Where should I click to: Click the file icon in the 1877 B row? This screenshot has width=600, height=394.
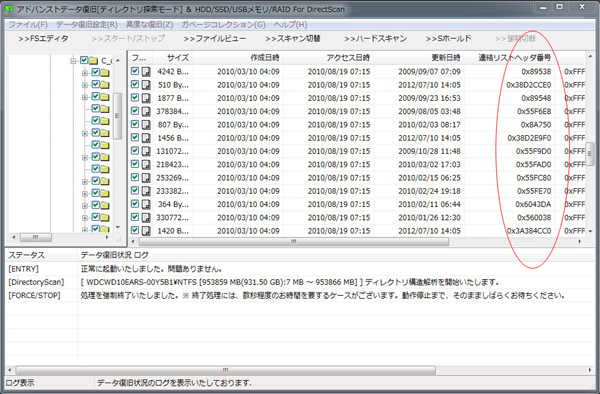tap(146, 98)
